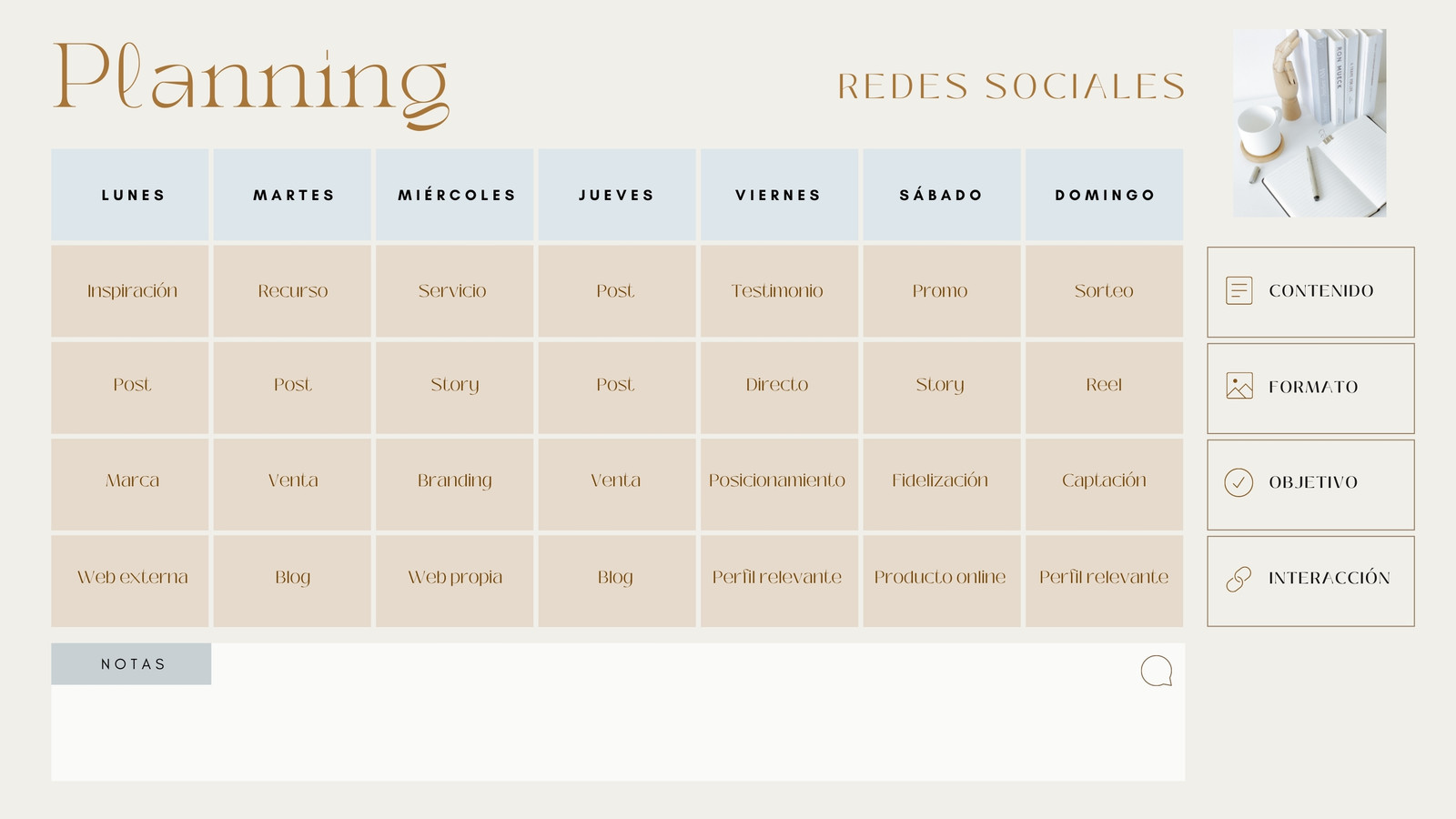
Task: Select the desk photo thumbnail
Action: 1309,123
